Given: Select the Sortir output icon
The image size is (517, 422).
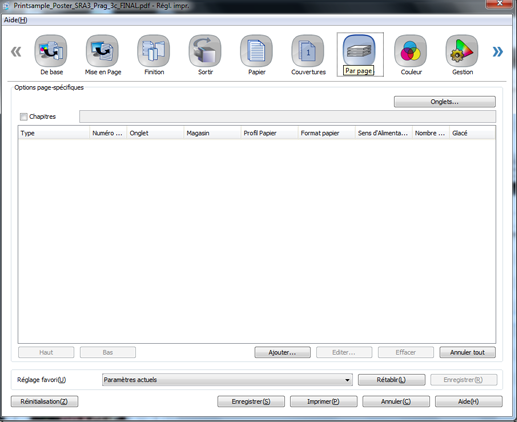Looking at the screenshot, I should pos(205,51).
